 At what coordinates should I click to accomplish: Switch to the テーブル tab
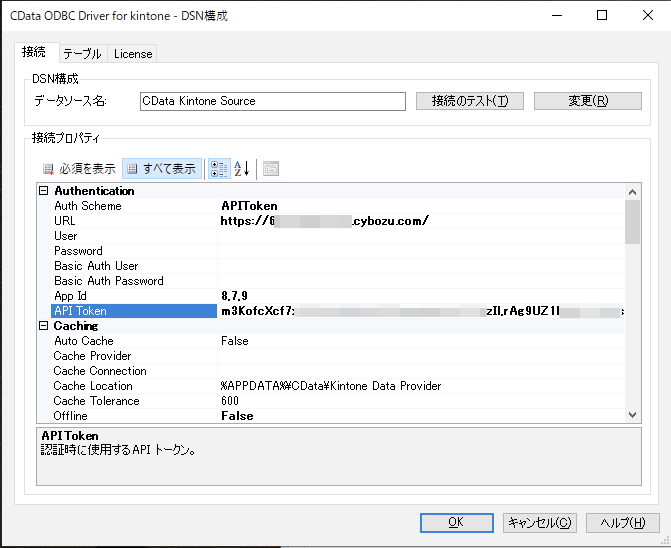point(83,54)
